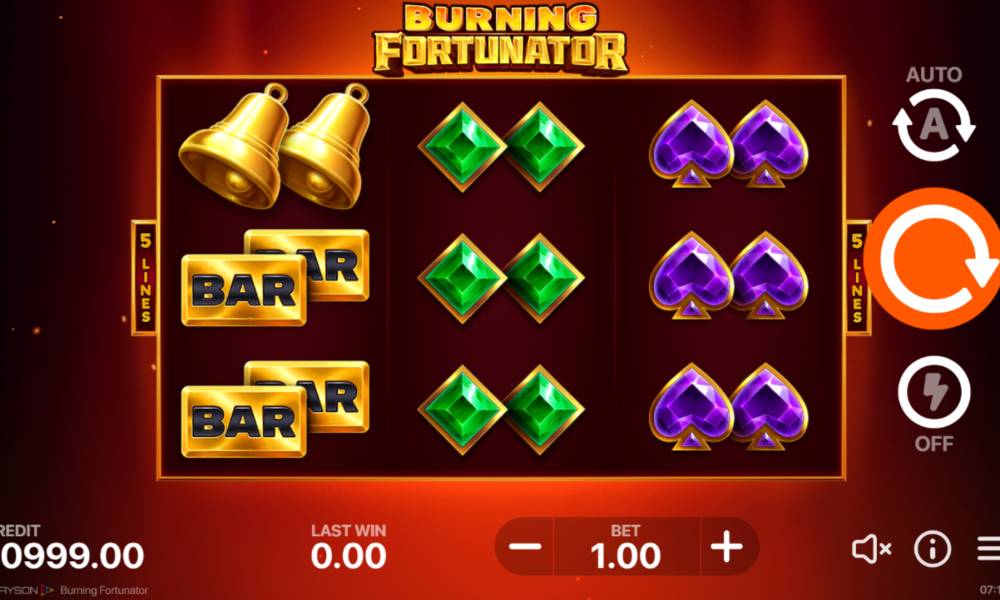Screen dimensions: 1000x600
Task: Open the info paytable icon
Action: [x=932, y=548]
